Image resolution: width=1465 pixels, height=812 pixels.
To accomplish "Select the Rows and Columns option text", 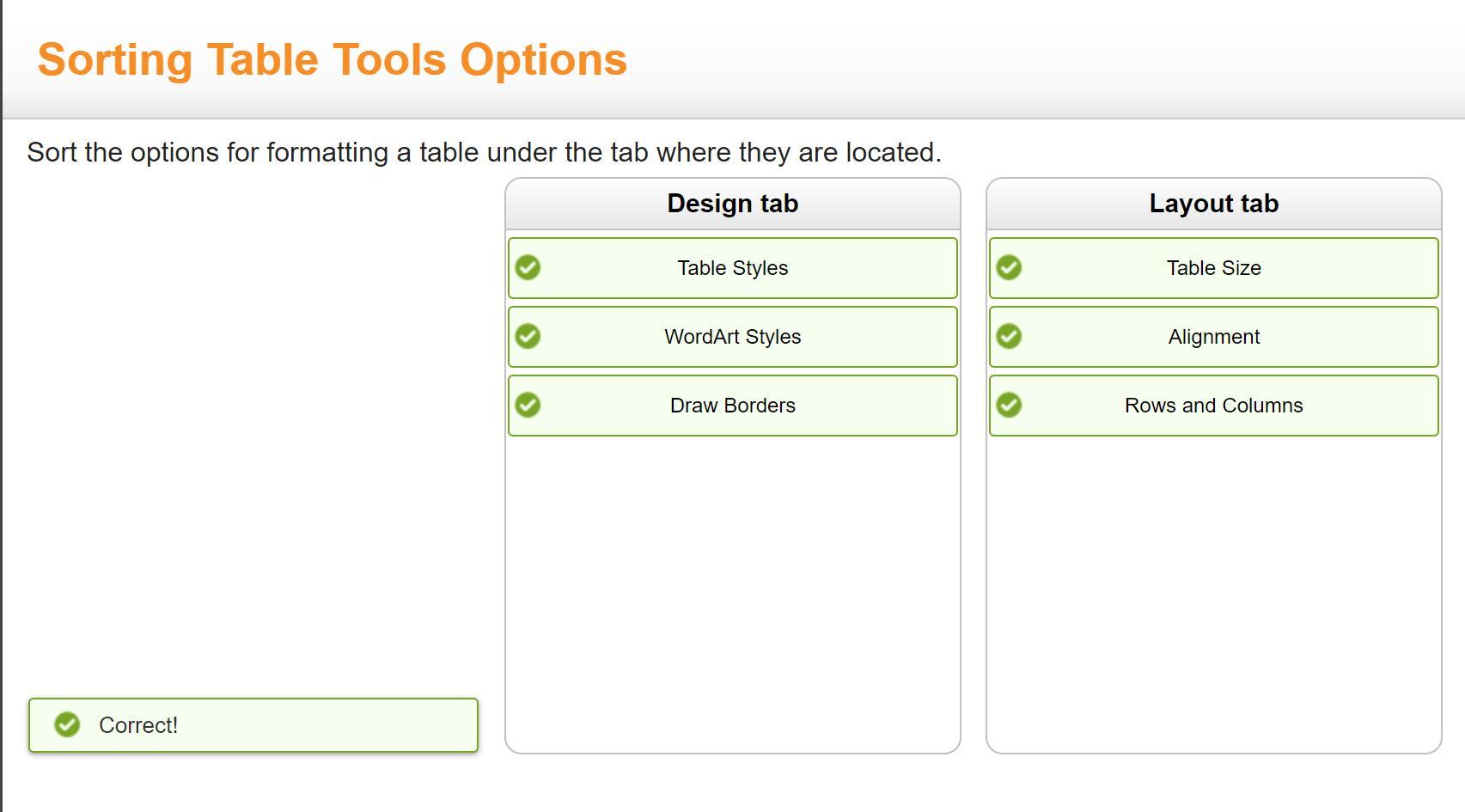I will 1213,406.
